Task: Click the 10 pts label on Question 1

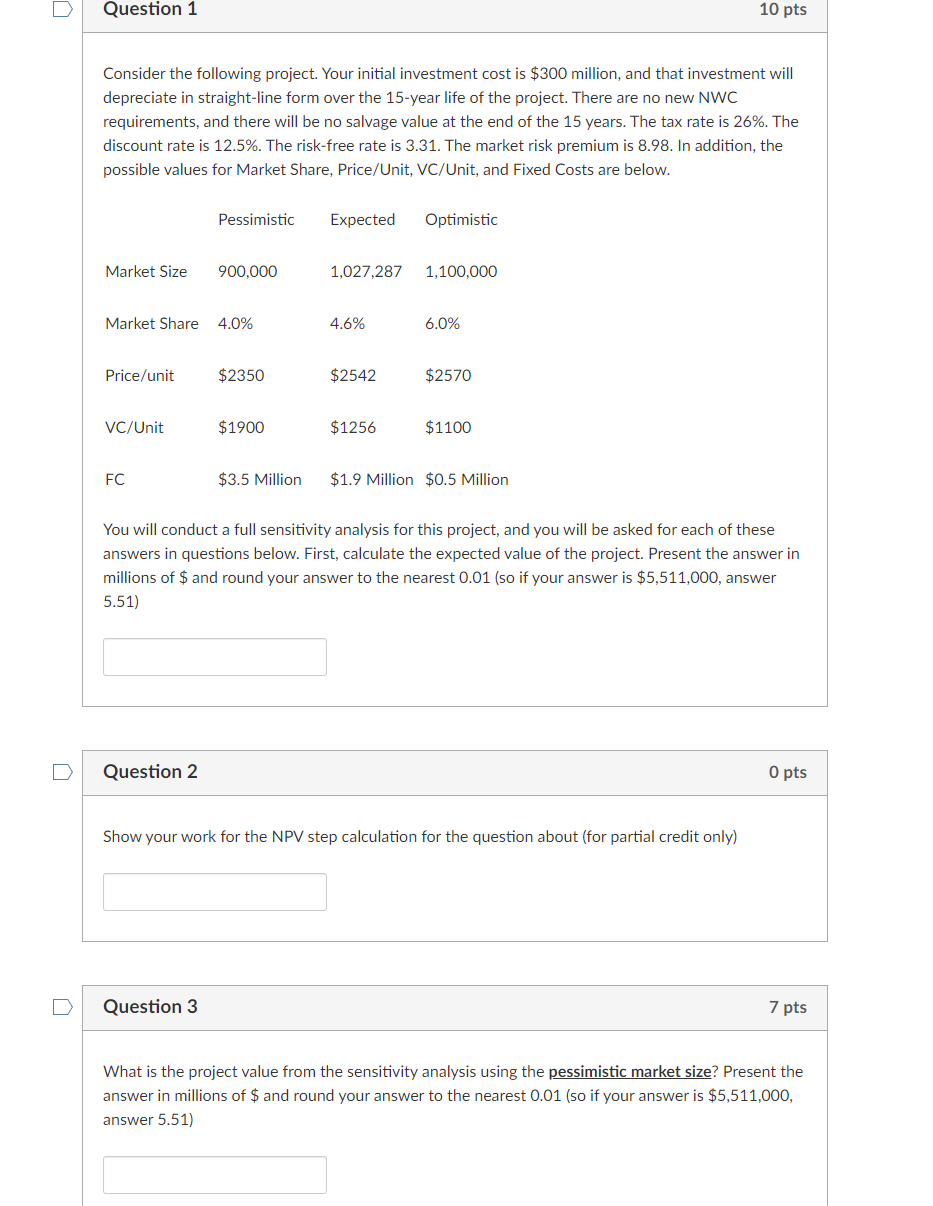Action: pos(783,9)
